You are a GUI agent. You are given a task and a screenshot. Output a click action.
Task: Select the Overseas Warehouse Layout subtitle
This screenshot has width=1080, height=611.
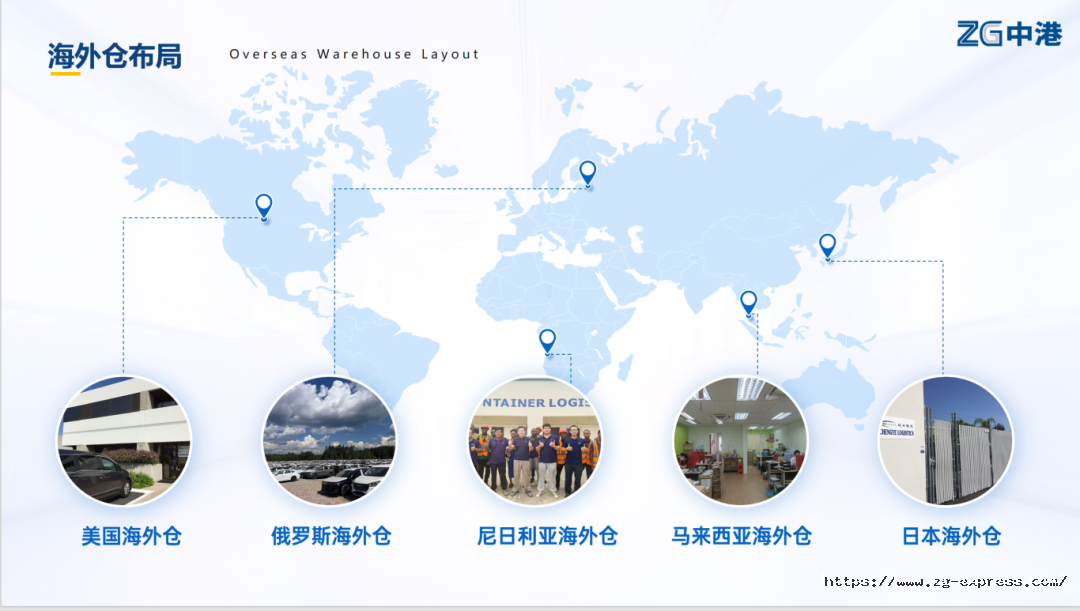pos(354,54)
